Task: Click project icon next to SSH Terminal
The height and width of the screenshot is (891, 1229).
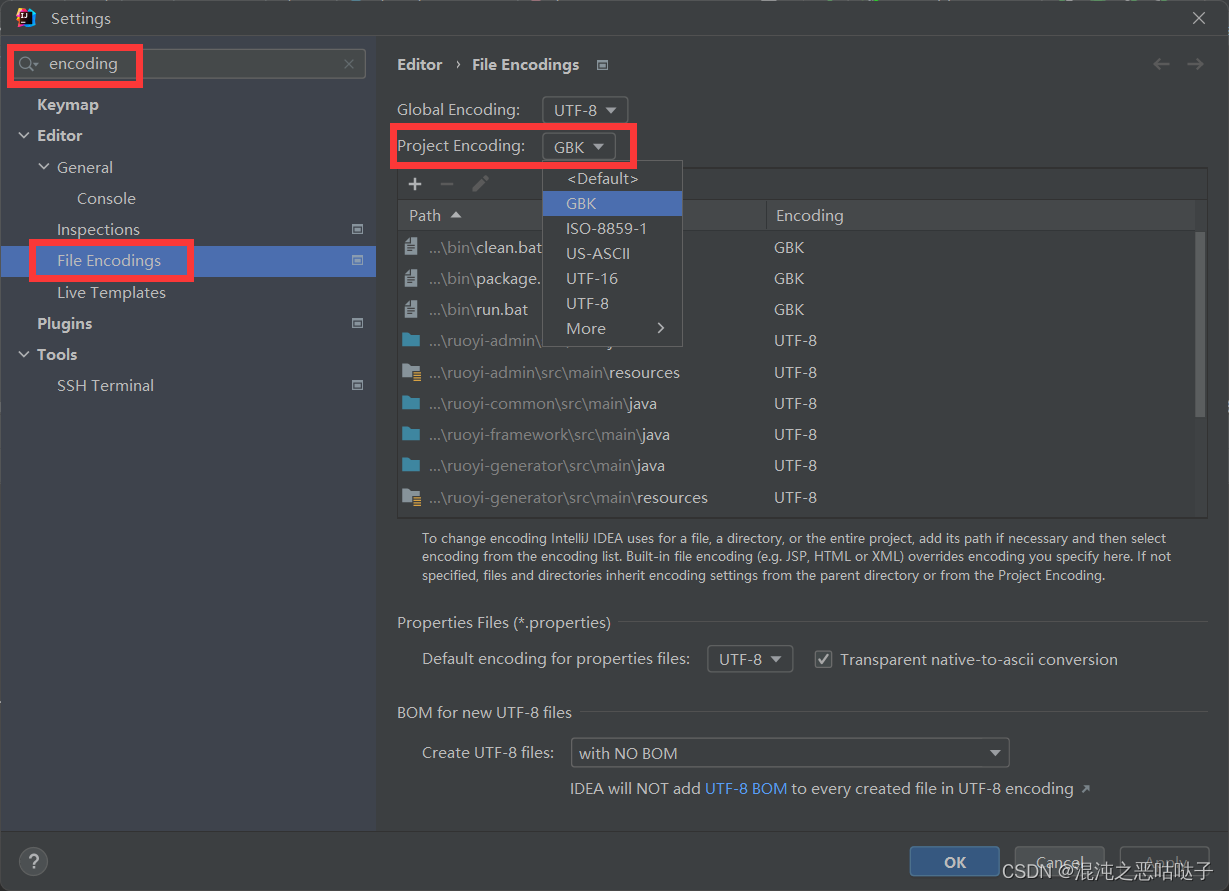Action: tap(357, 385)
